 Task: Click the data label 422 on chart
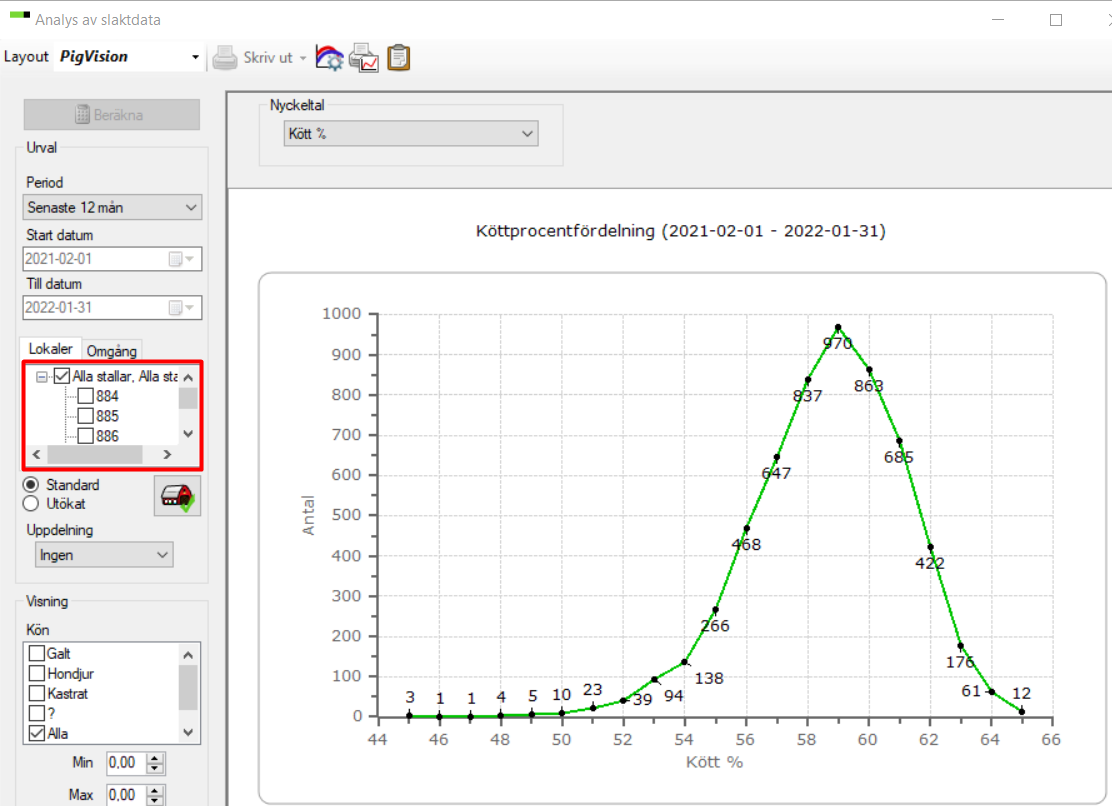pos(930,564)
